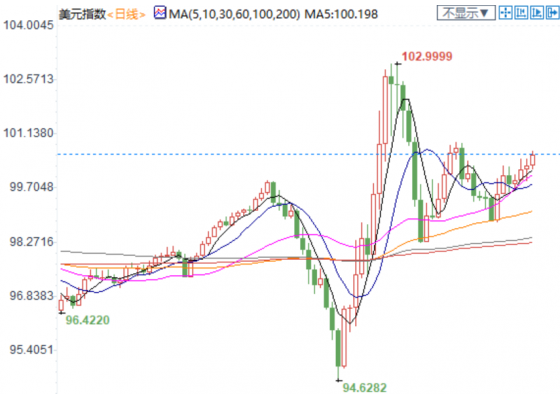Click the scroll-chart-right play icon
The image size is (560, 400).
[537, 13]
